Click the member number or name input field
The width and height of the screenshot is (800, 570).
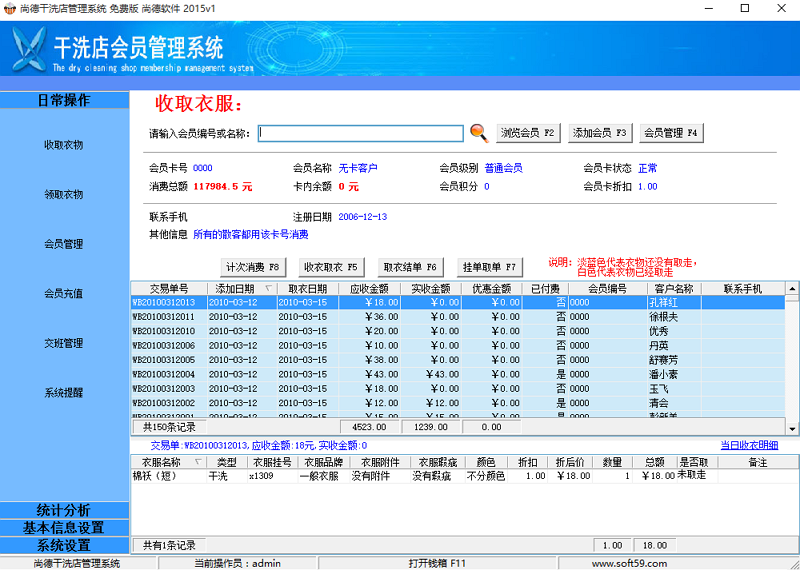click(360, 133)
